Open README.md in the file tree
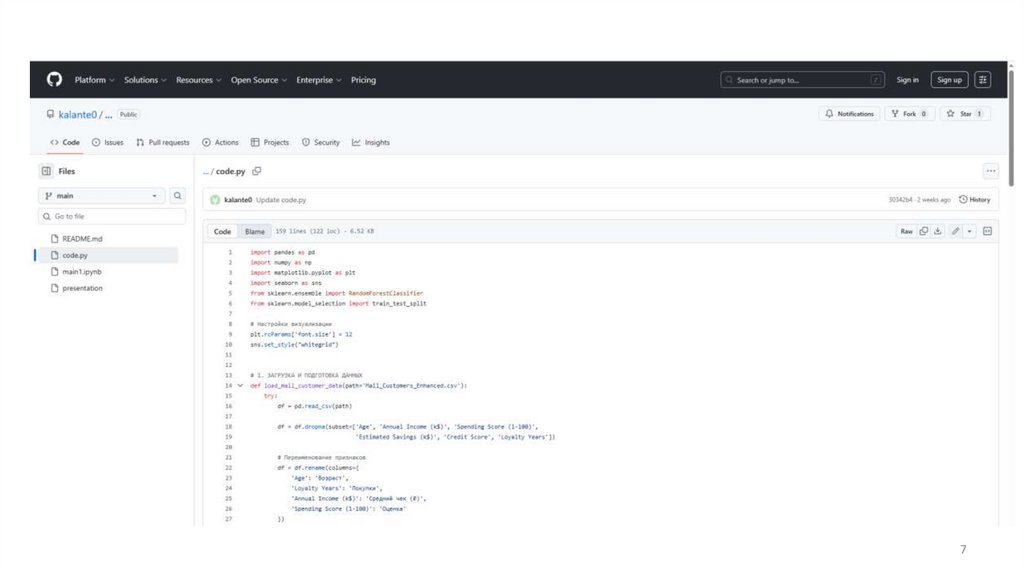1024x574 pixels. 82,239
